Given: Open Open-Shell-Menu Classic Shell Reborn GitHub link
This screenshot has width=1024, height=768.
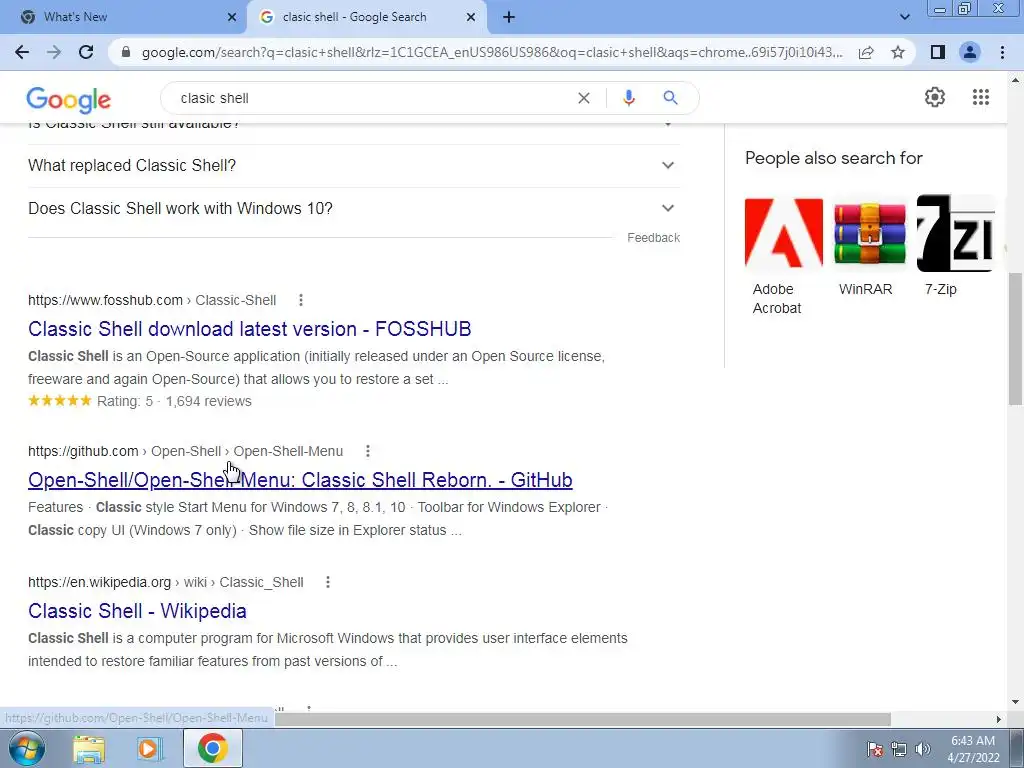Looking at the screenshot, I should coord(300,480).
